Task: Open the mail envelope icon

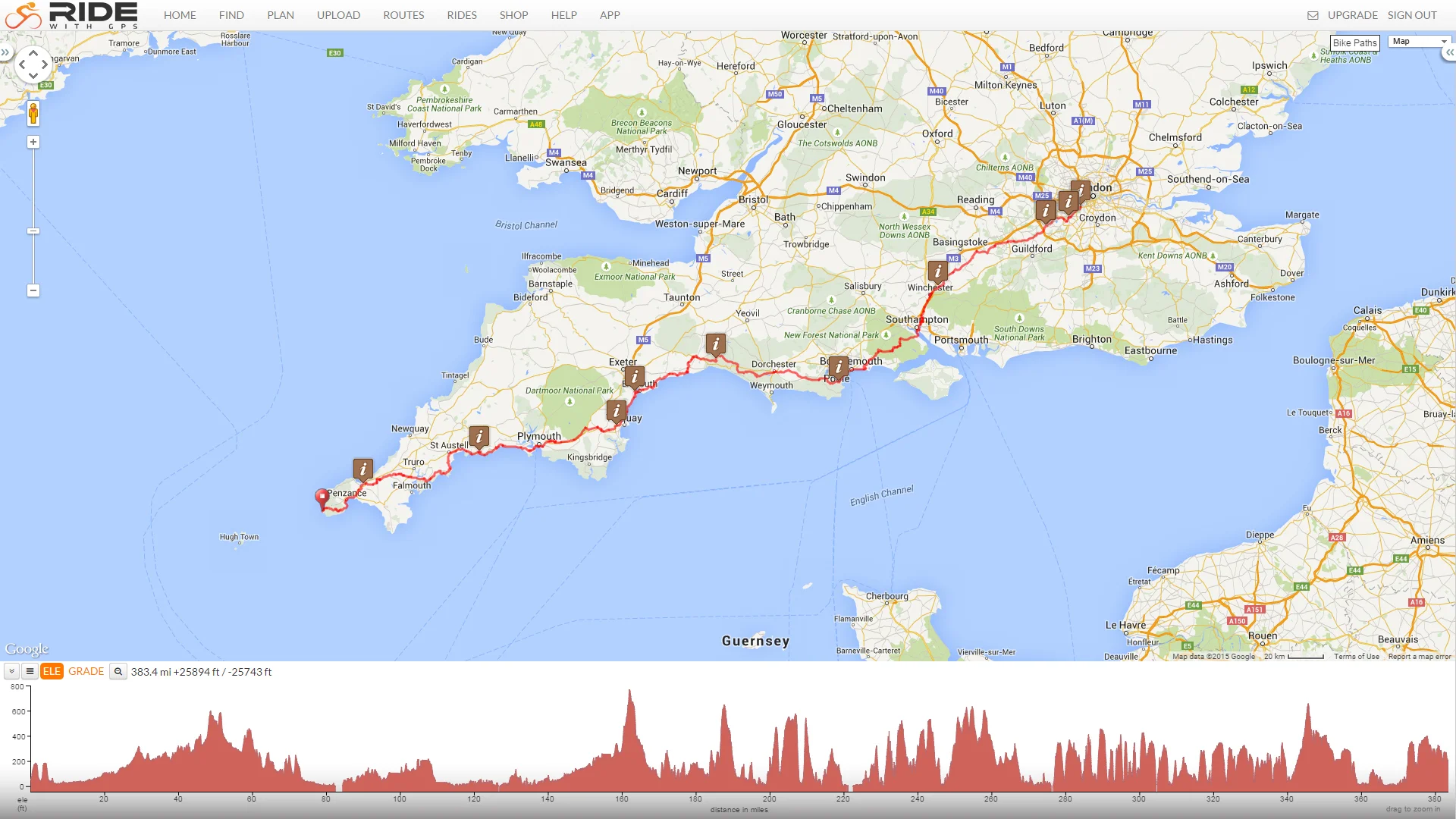Action: (1313, 15)
